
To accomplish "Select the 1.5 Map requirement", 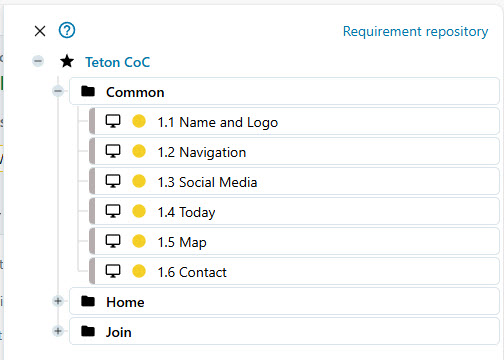I will tap(294, 241).
